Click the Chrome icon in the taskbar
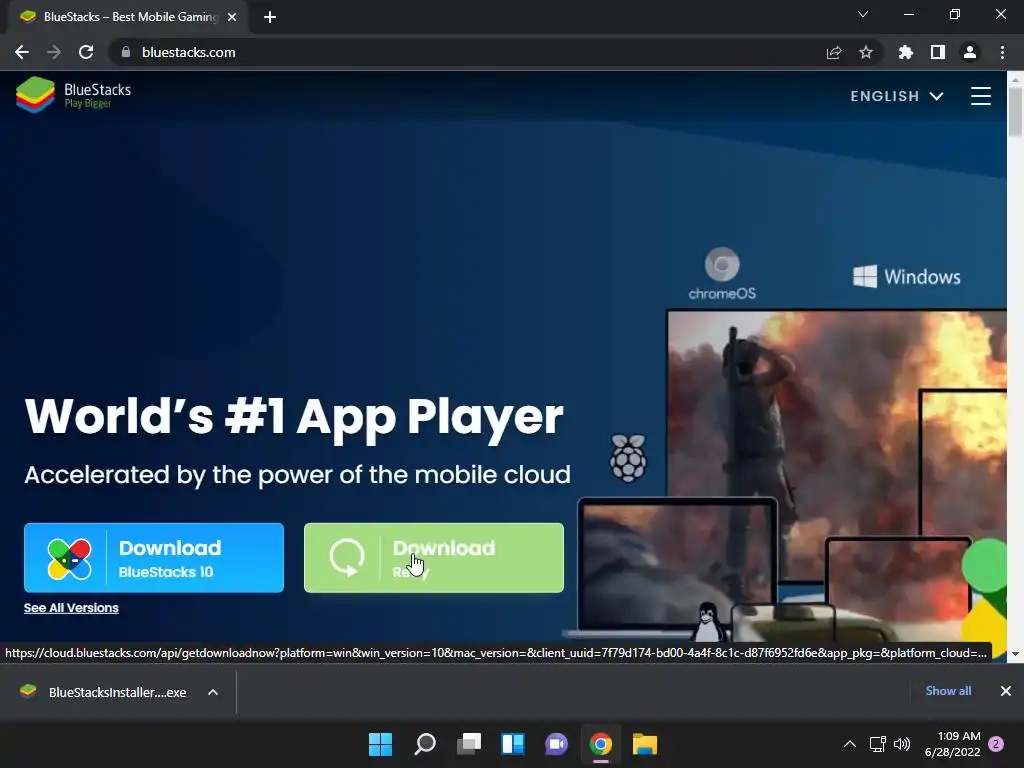This screenshot has width=1024, height=768. 601,744
